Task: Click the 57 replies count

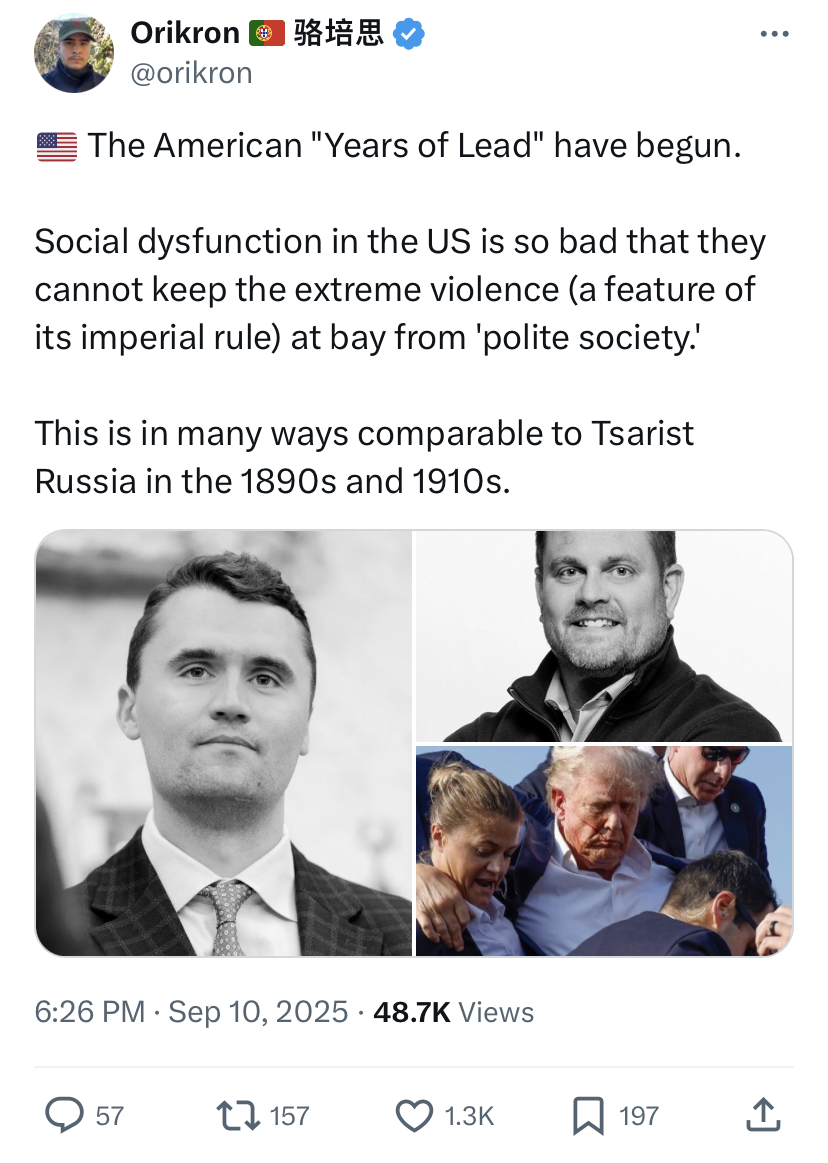Action: 109,1116
